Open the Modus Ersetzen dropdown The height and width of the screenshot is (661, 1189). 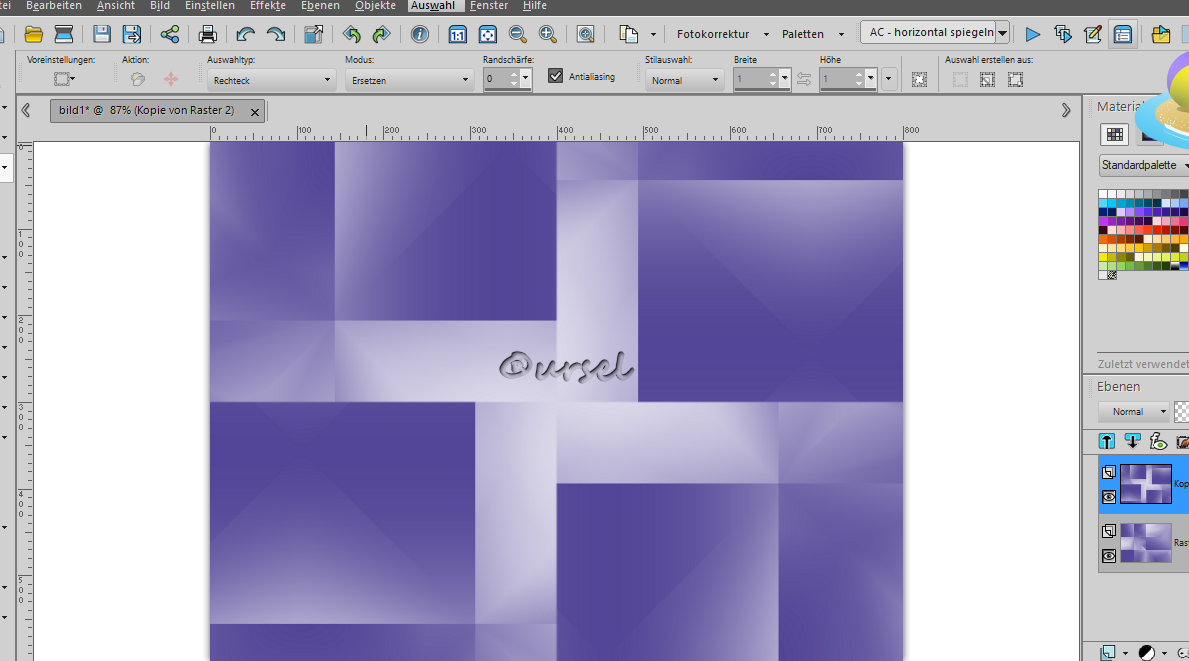[x=409, y=80]
